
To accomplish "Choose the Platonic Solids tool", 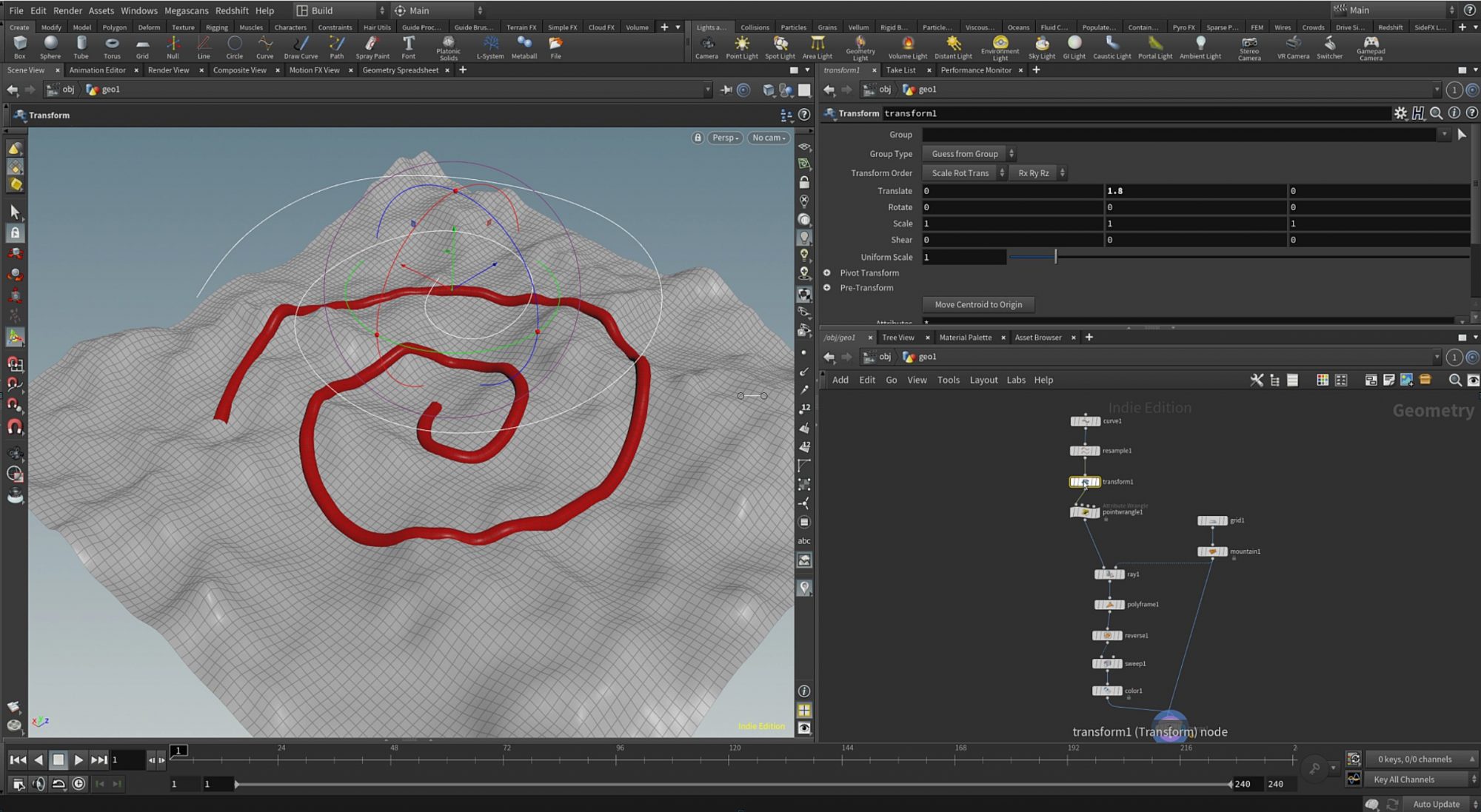I will pos(448,48).
